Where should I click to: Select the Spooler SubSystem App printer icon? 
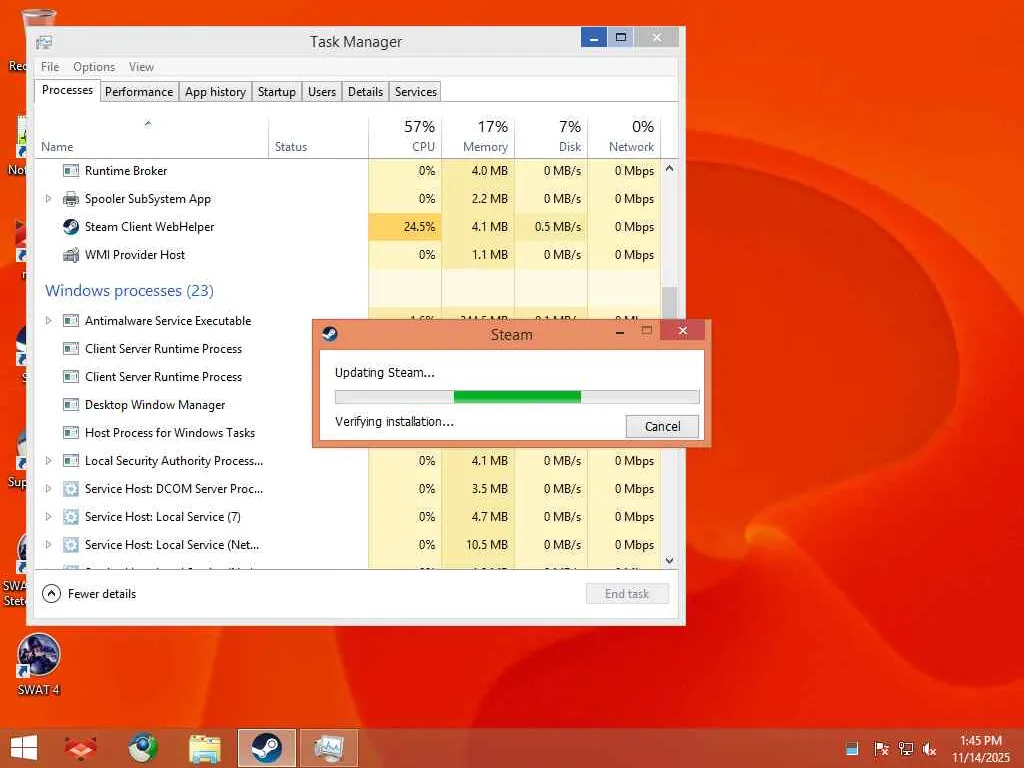[71, 199]
